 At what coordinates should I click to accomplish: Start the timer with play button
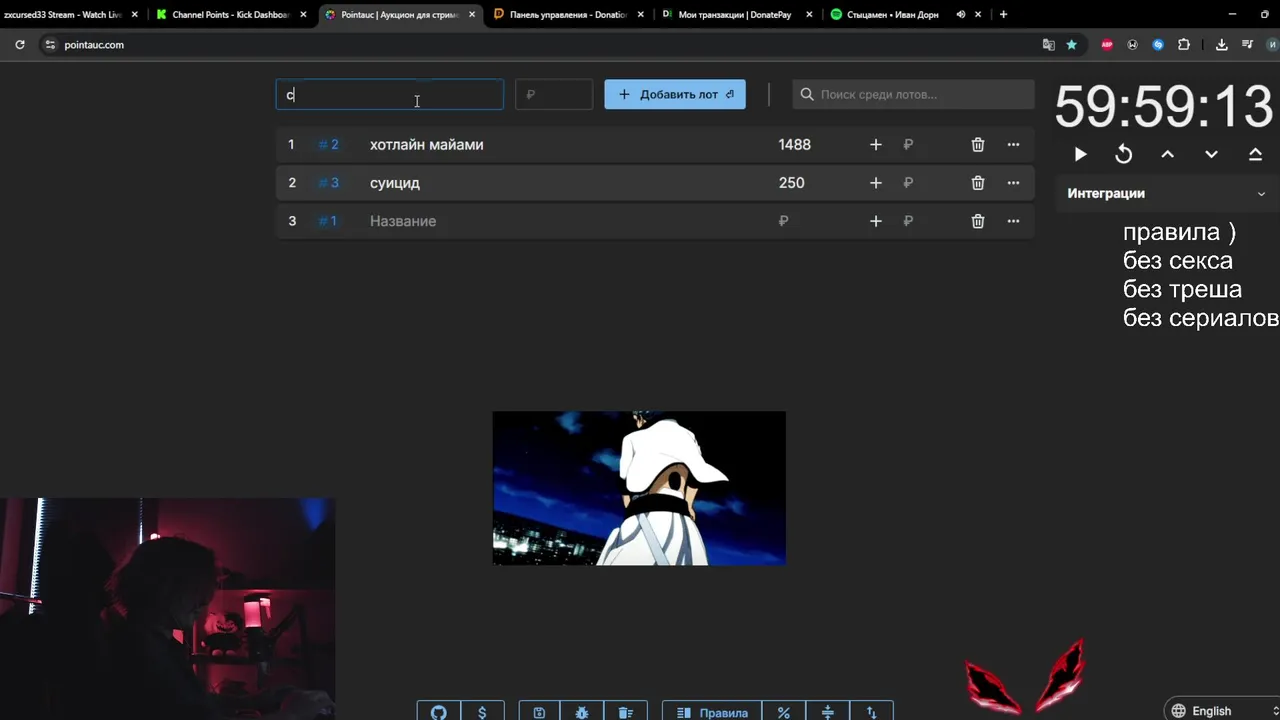pos(1080,154)
